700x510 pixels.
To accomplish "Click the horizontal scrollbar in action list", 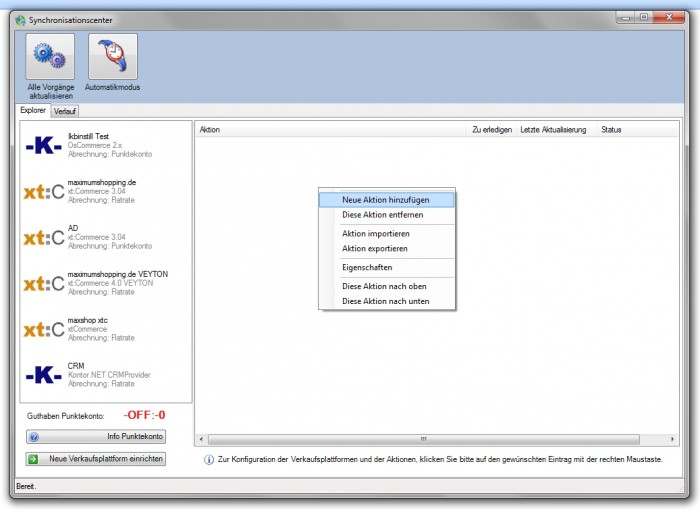I will tap(422, 439).
